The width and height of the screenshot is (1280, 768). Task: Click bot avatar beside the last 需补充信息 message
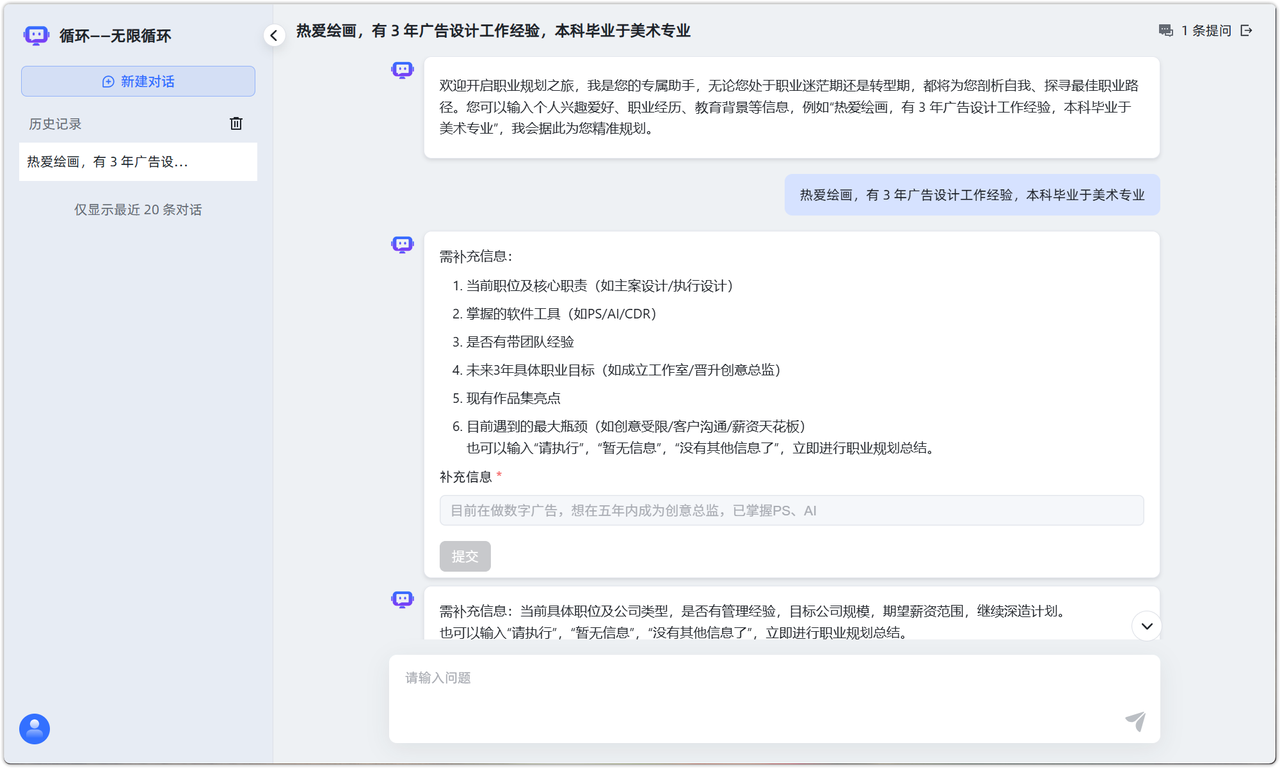pos(402,600)
